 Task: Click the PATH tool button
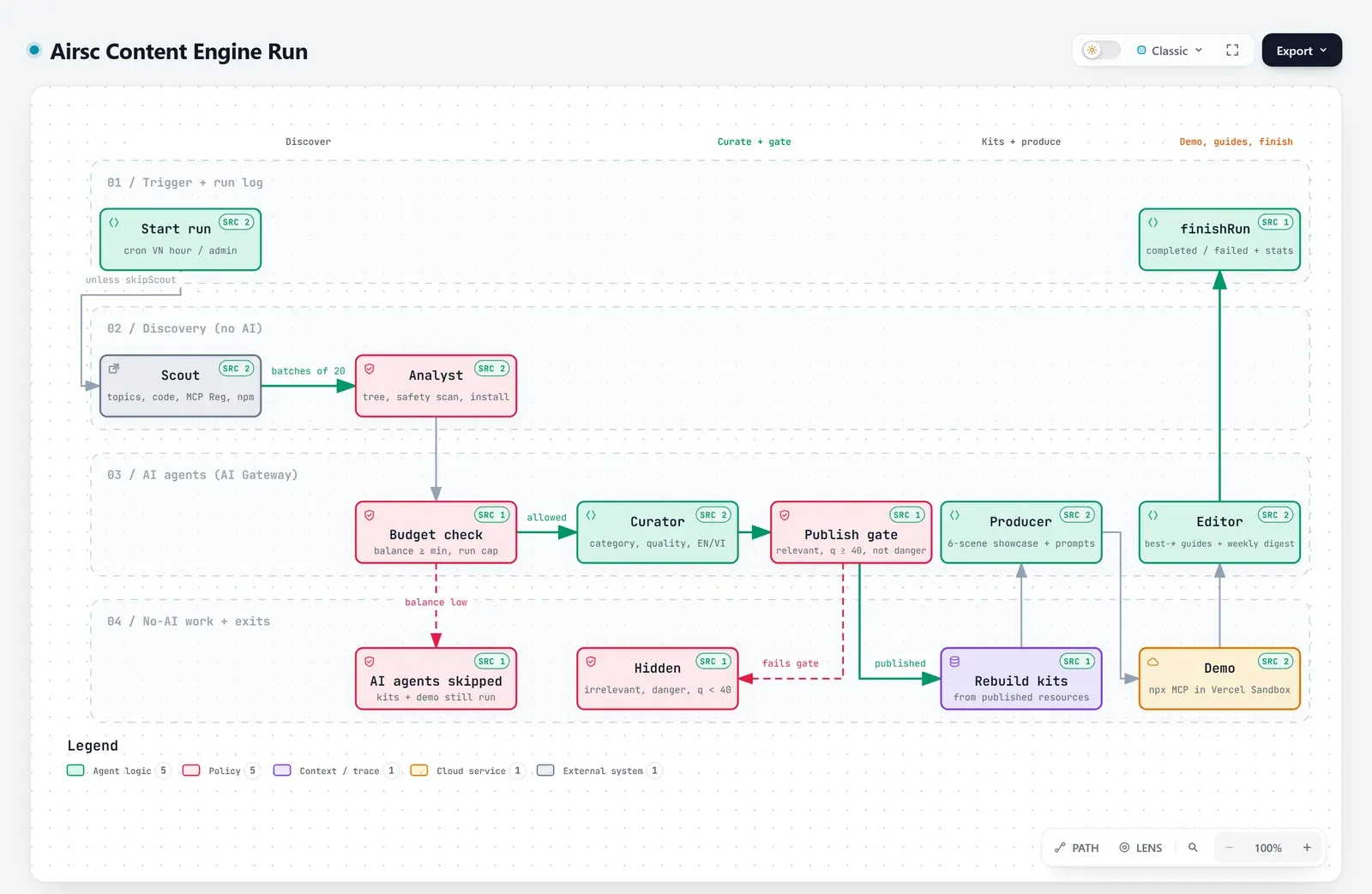pyautogui.click(x=1077, y=848)
